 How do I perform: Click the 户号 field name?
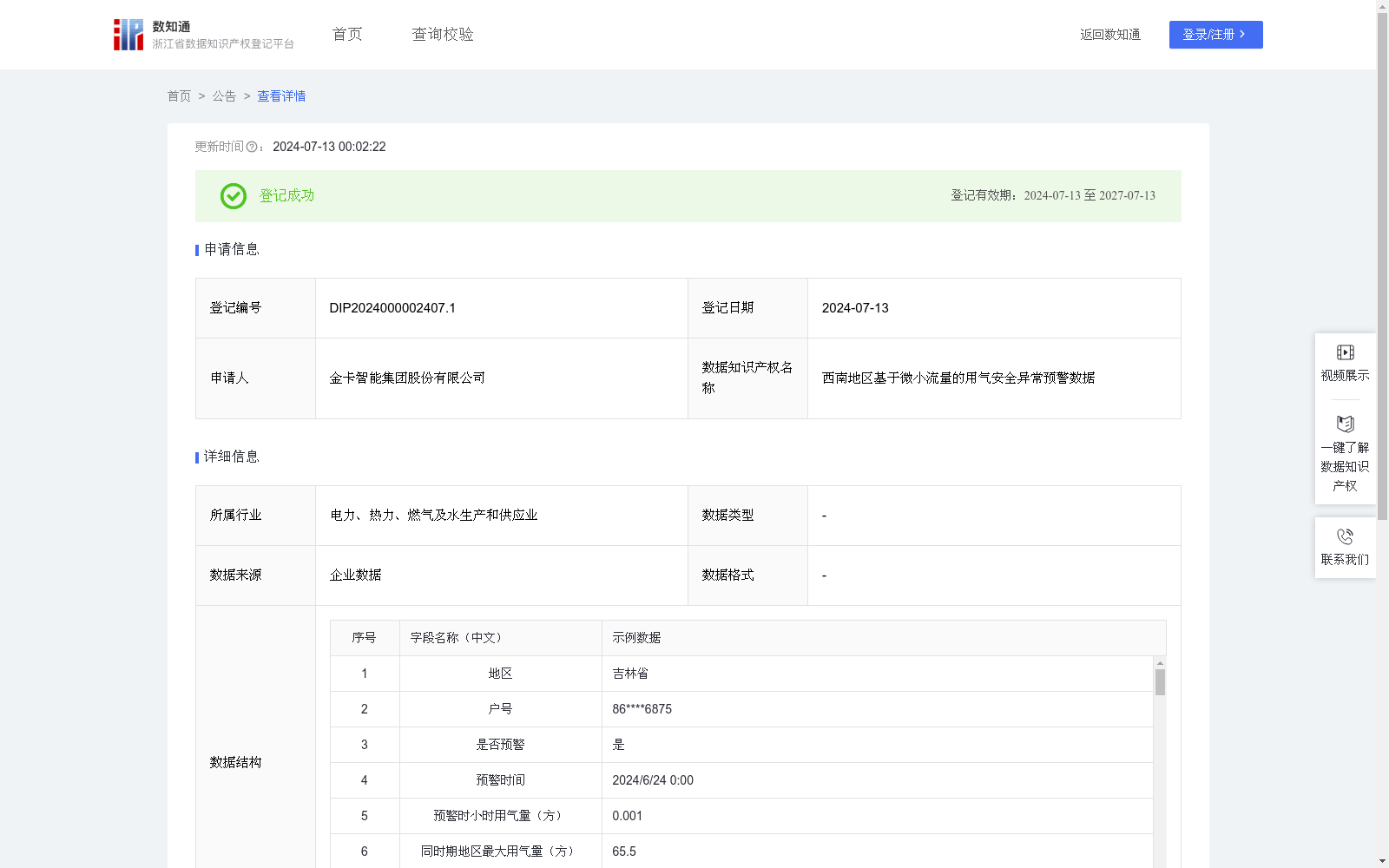pos(500,709)
